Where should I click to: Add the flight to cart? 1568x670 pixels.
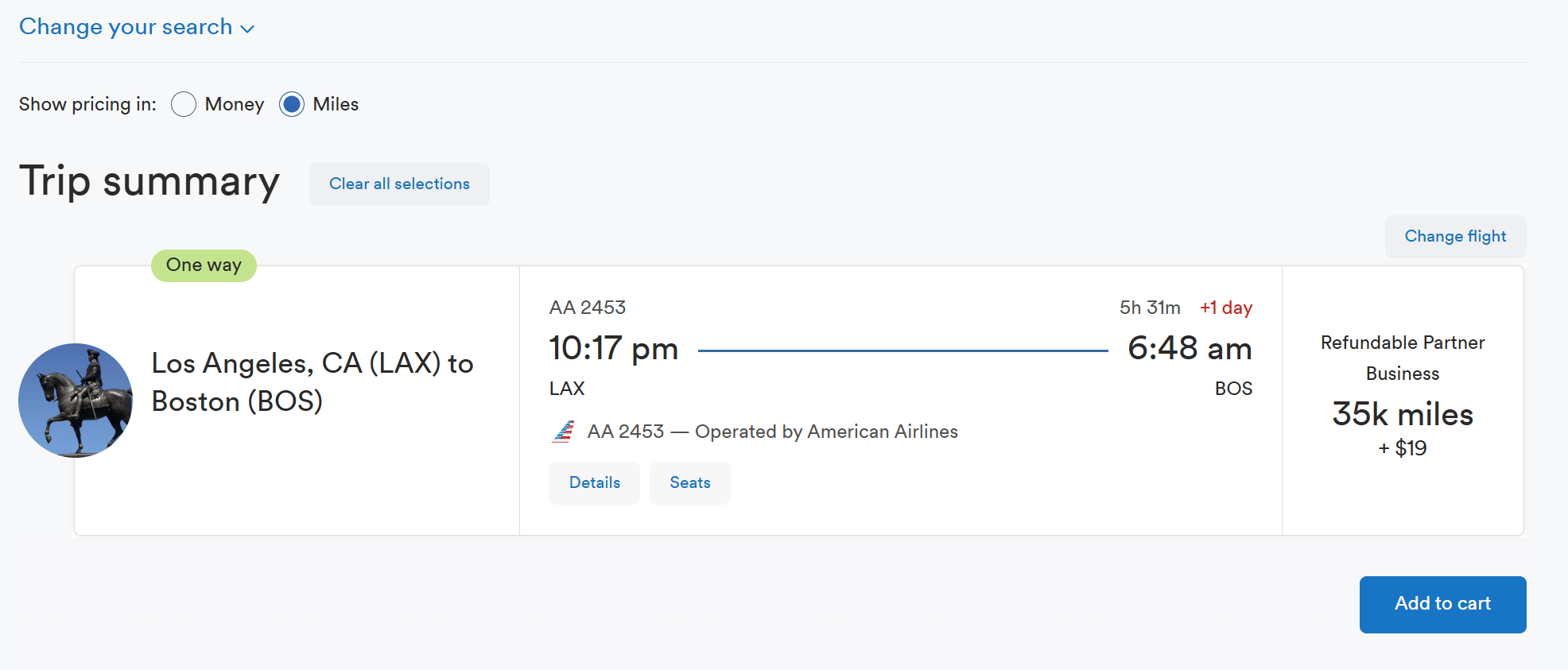(x=1442, y=604)
